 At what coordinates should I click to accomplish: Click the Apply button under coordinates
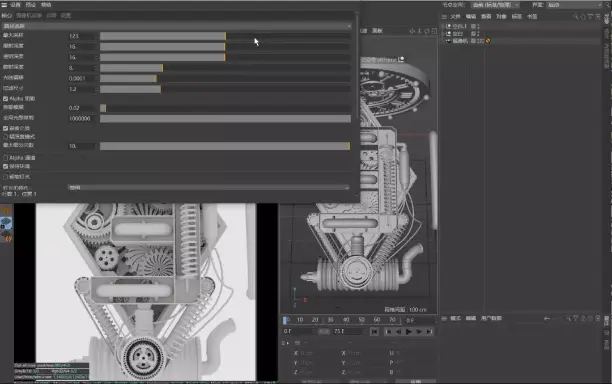coord(416,381)
